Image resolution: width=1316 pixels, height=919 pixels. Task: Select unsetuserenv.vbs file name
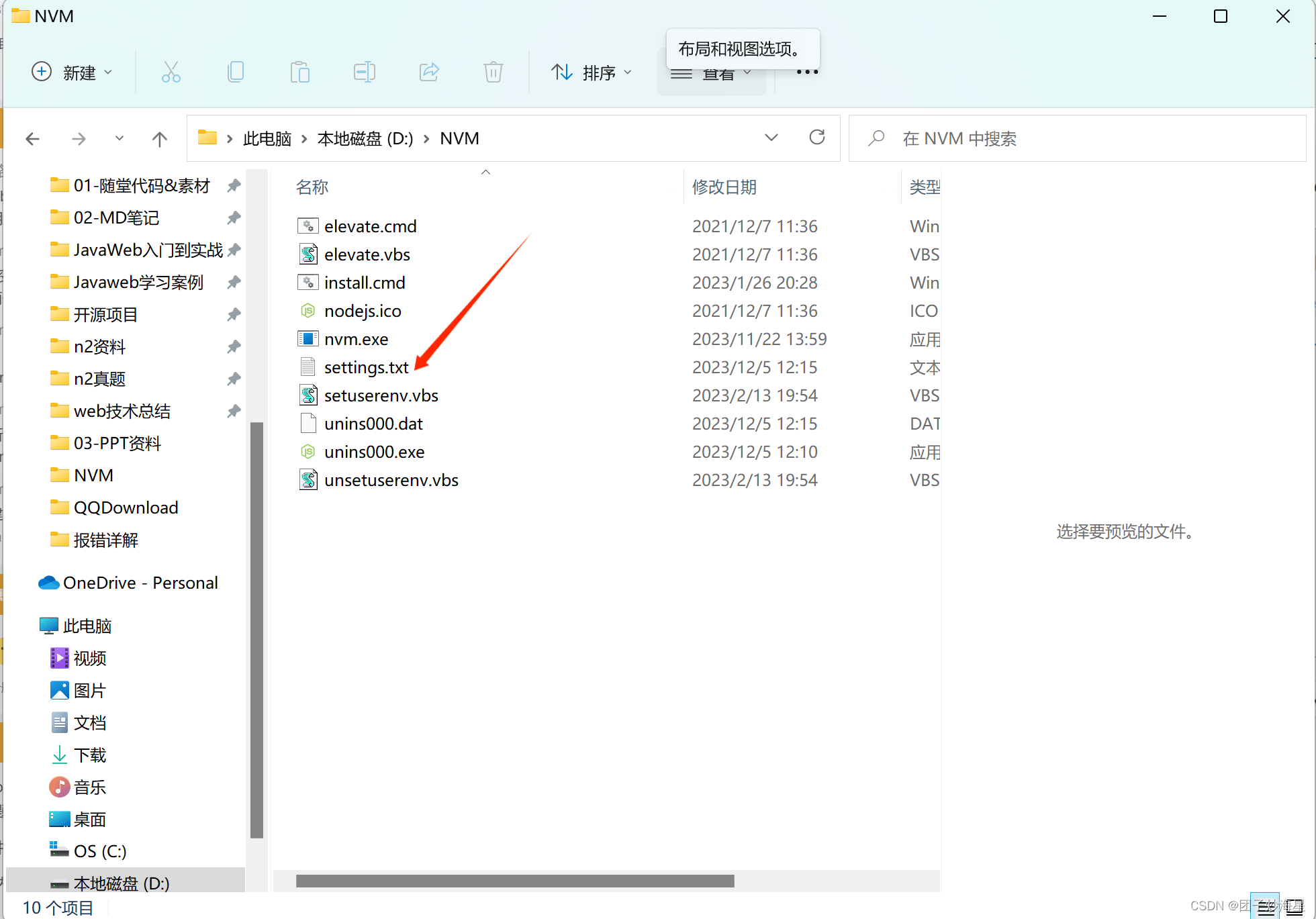[391, 480]
